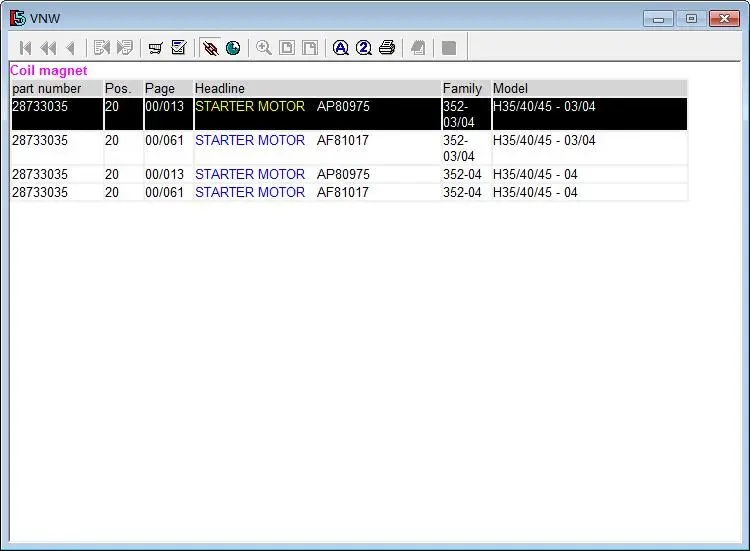Click page 00/061 in the second row
The image size is (750, 551).
tap(165, 140)
